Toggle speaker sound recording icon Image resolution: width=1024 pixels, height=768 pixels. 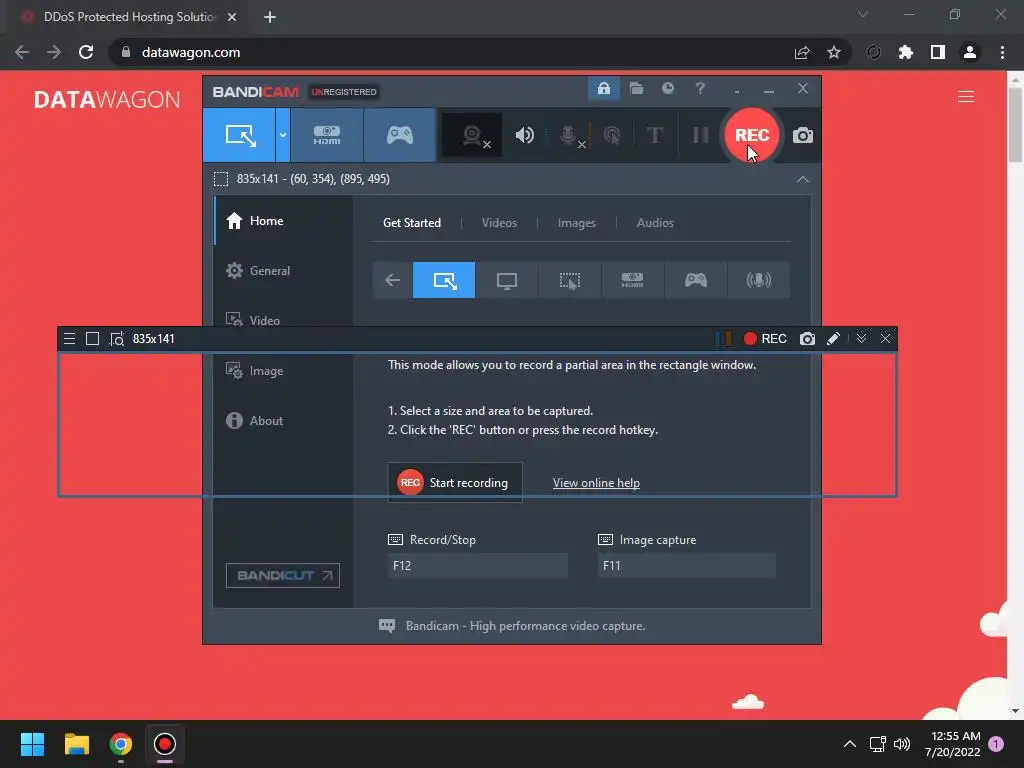tap(524, 135)
